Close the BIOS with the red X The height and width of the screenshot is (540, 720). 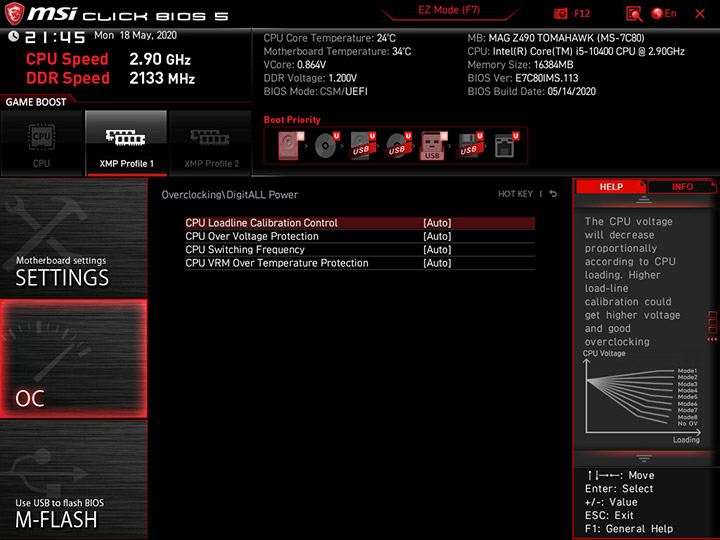pos(700,14)
